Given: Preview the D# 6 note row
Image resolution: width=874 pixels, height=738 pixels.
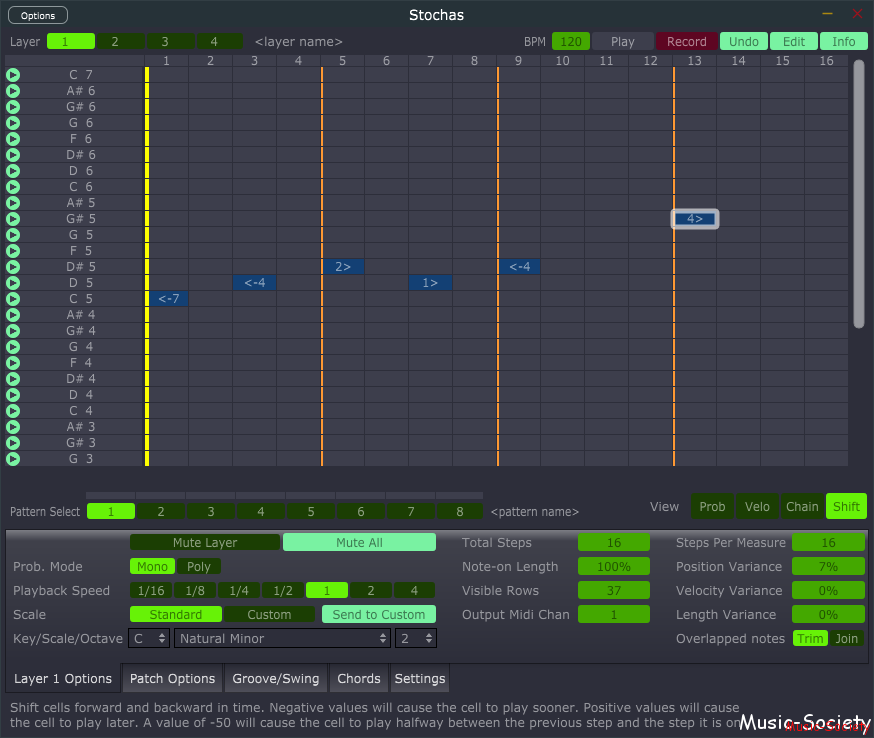Looking at the screenshot, I should click(x=13, y=155).
